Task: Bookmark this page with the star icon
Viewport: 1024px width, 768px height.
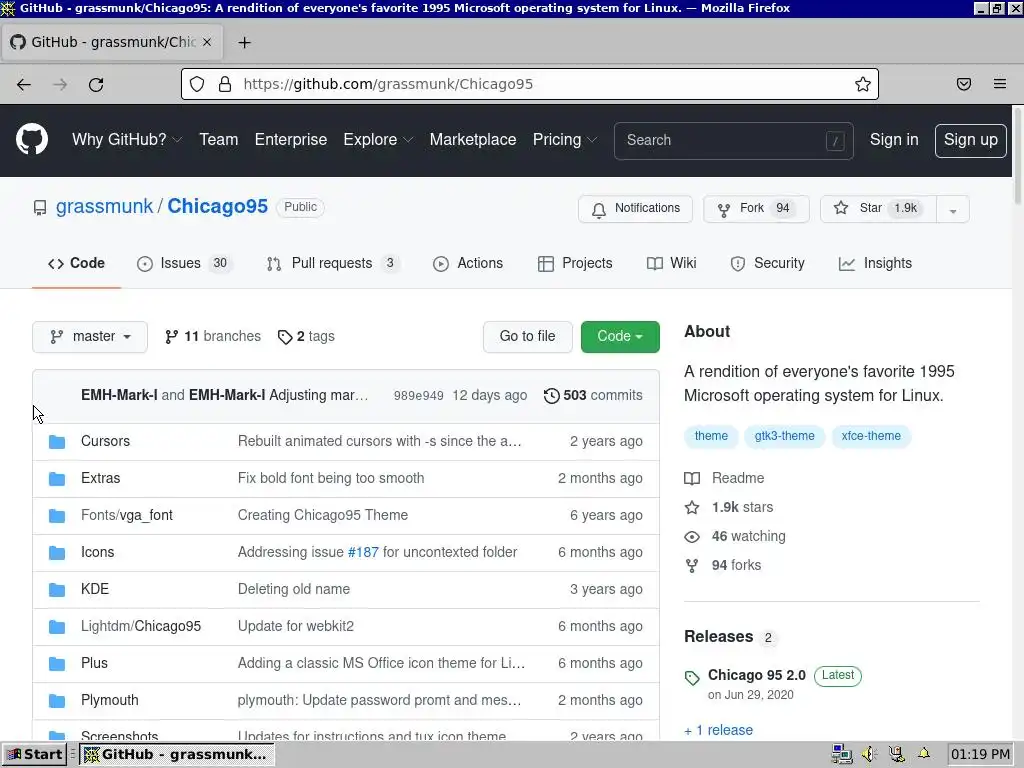Action: (x=863, y=84)
